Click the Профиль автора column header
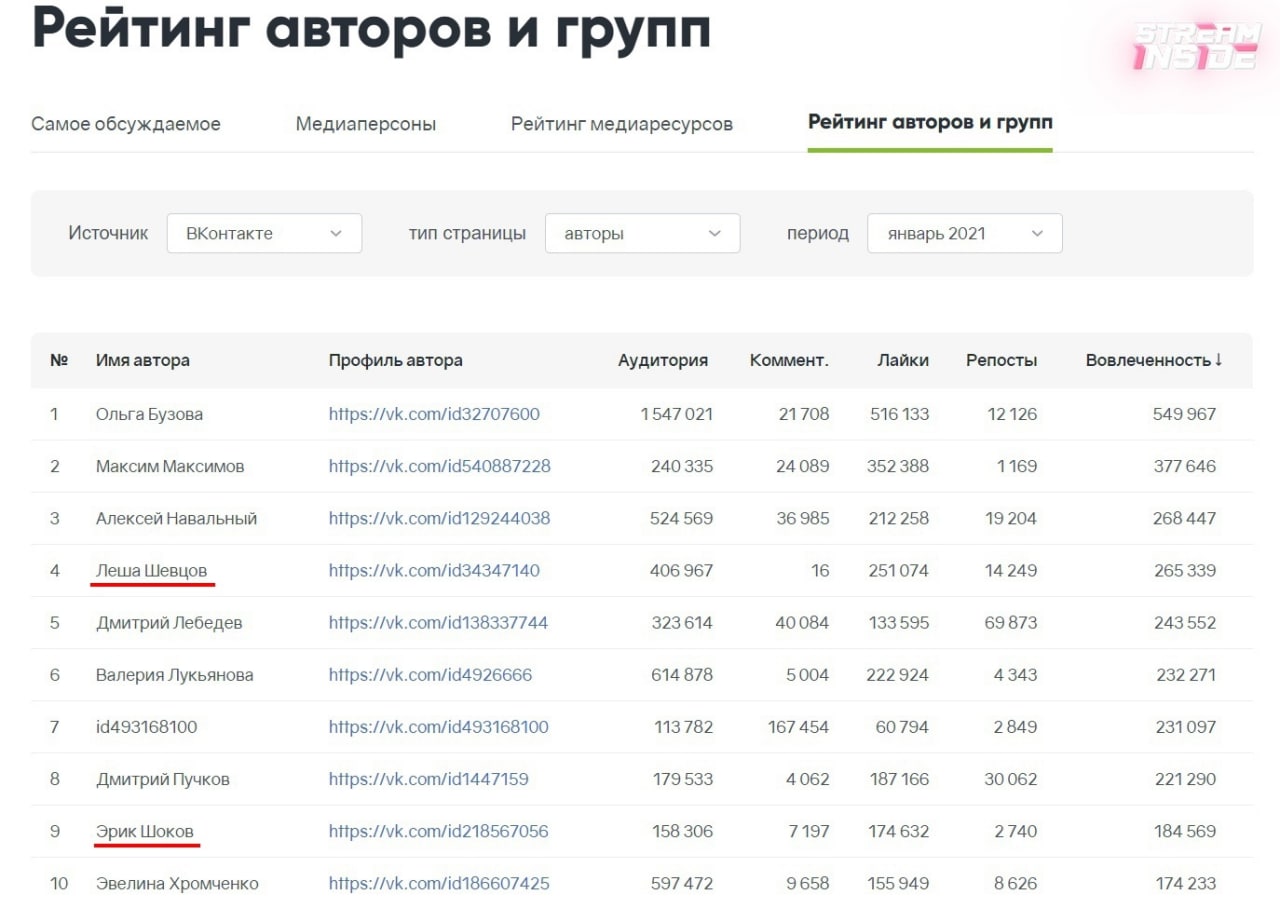 tap(396, 360)
